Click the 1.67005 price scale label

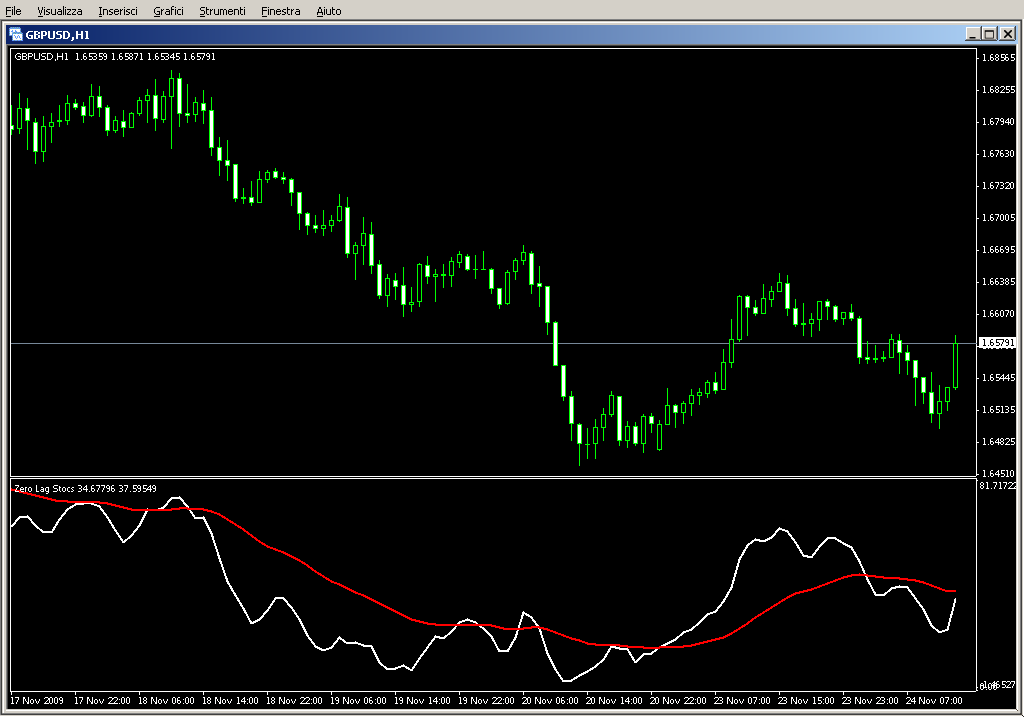(999, 217)
